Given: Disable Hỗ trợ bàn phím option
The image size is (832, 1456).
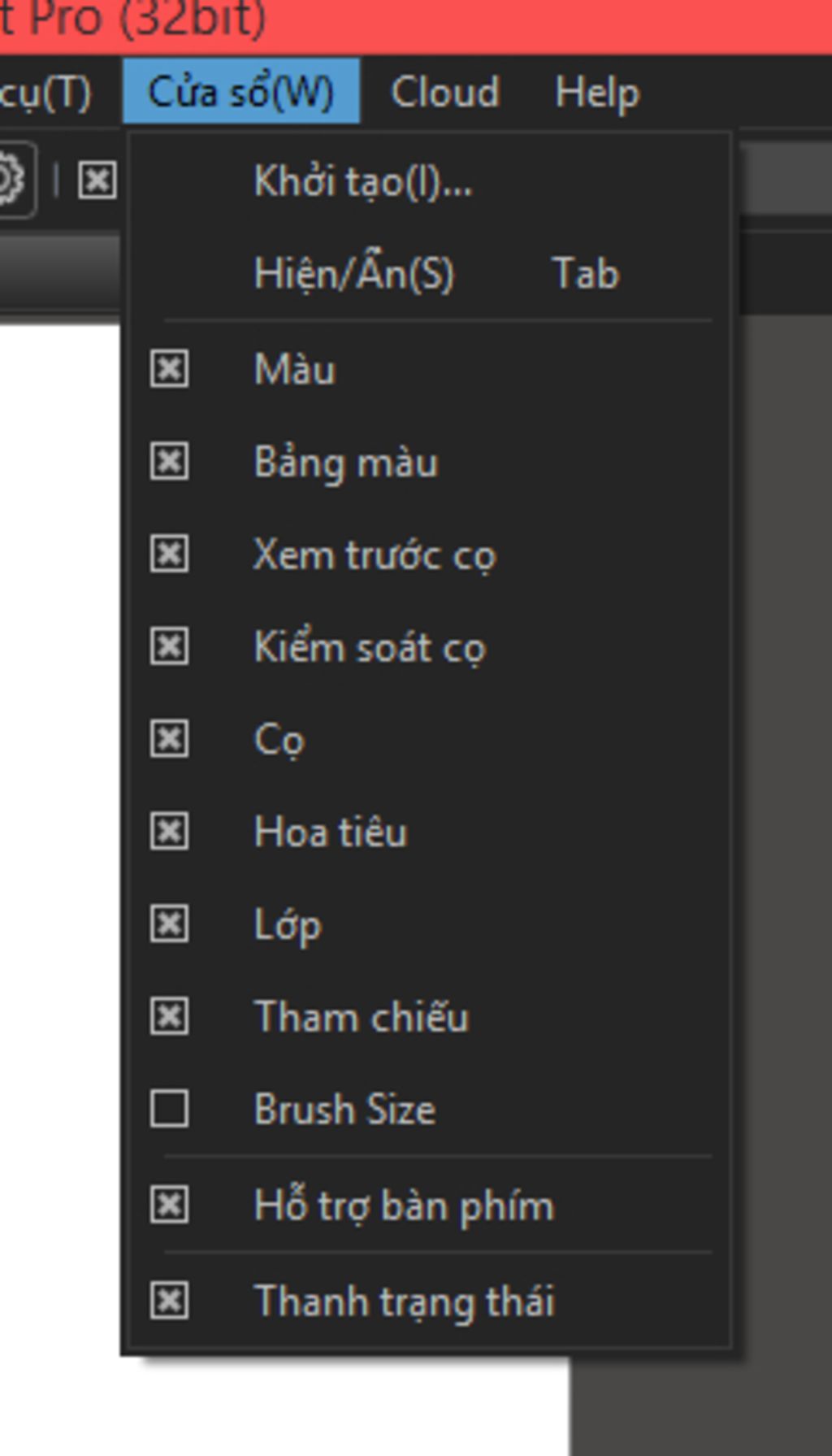Looking at the screenshot, I should (169, 1205).
